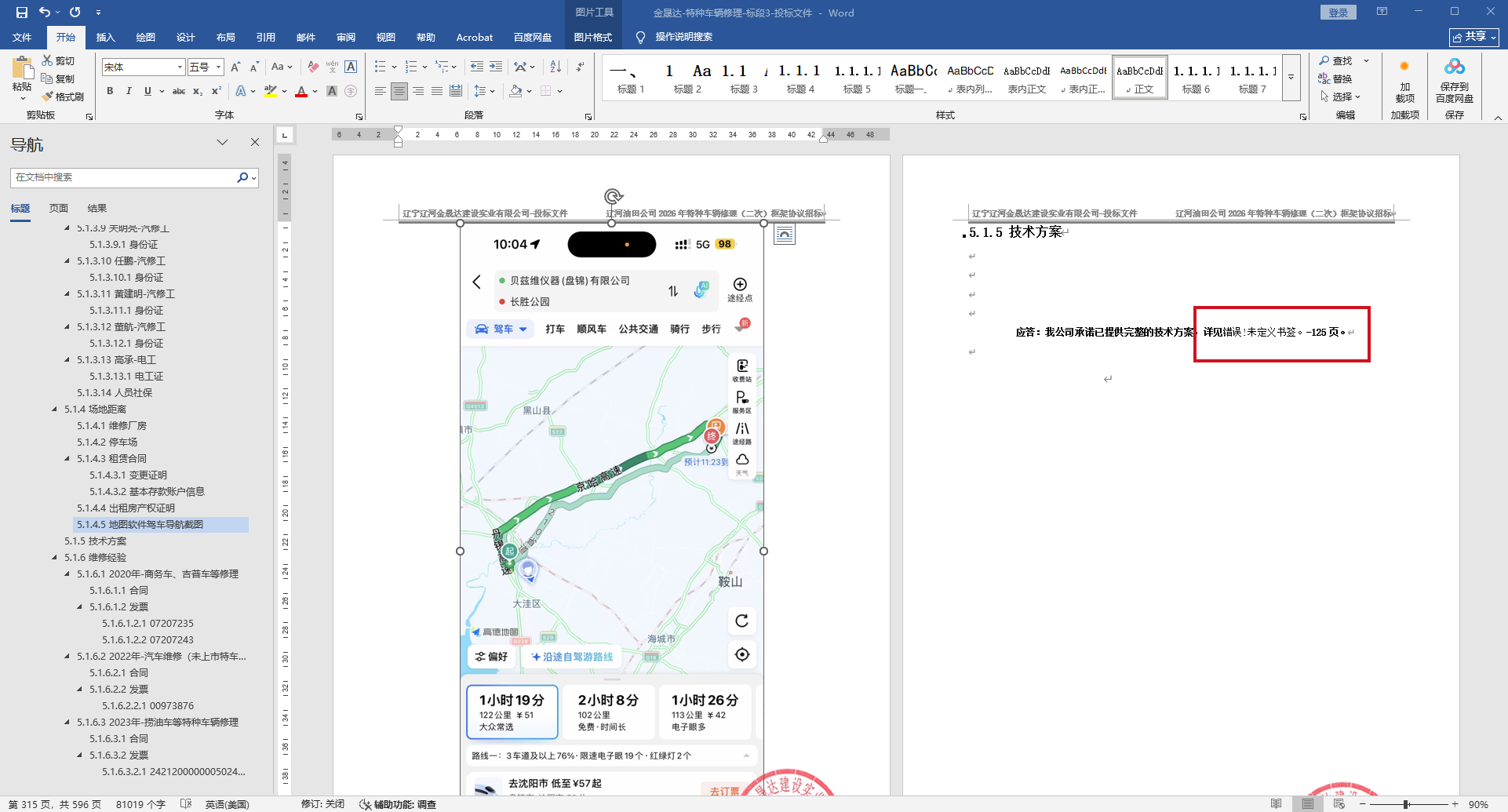Increase the paragraph indent
The width and height of the screenshot is (1508, 812).
(496, 67)
